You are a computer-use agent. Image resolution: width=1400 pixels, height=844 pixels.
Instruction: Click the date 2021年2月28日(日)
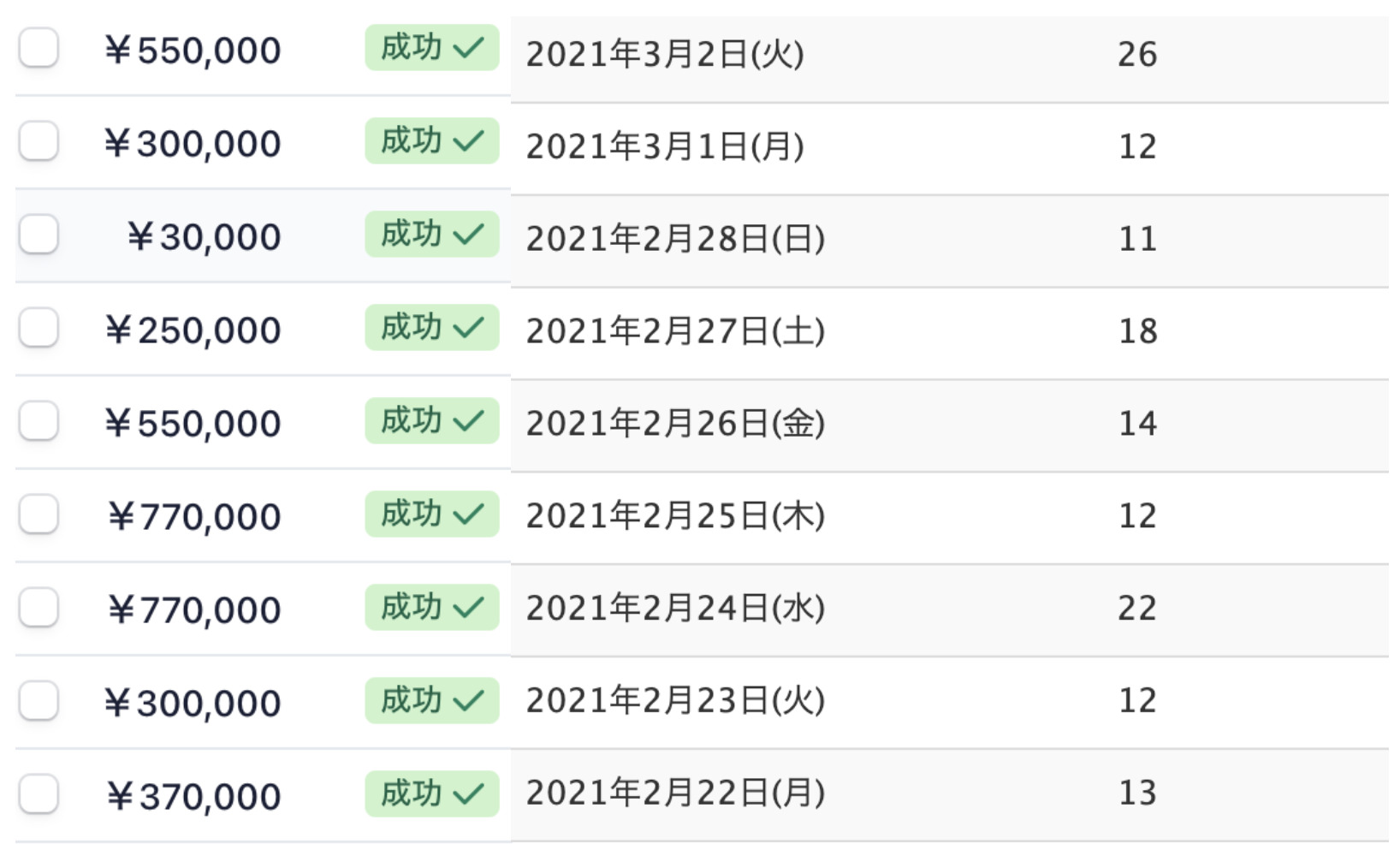click(x=675, y=239)
